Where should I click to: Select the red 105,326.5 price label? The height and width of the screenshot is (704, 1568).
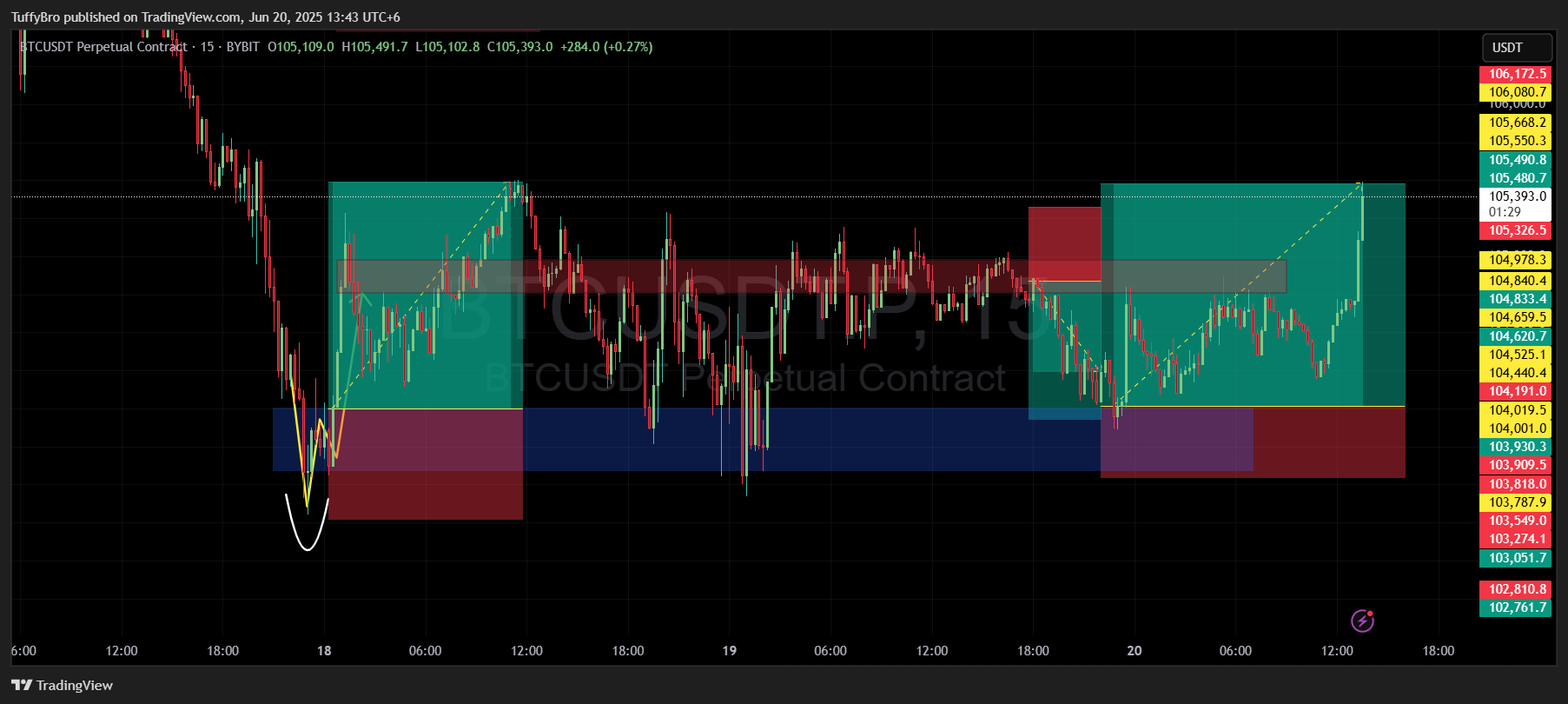(x=1515, y=230)
